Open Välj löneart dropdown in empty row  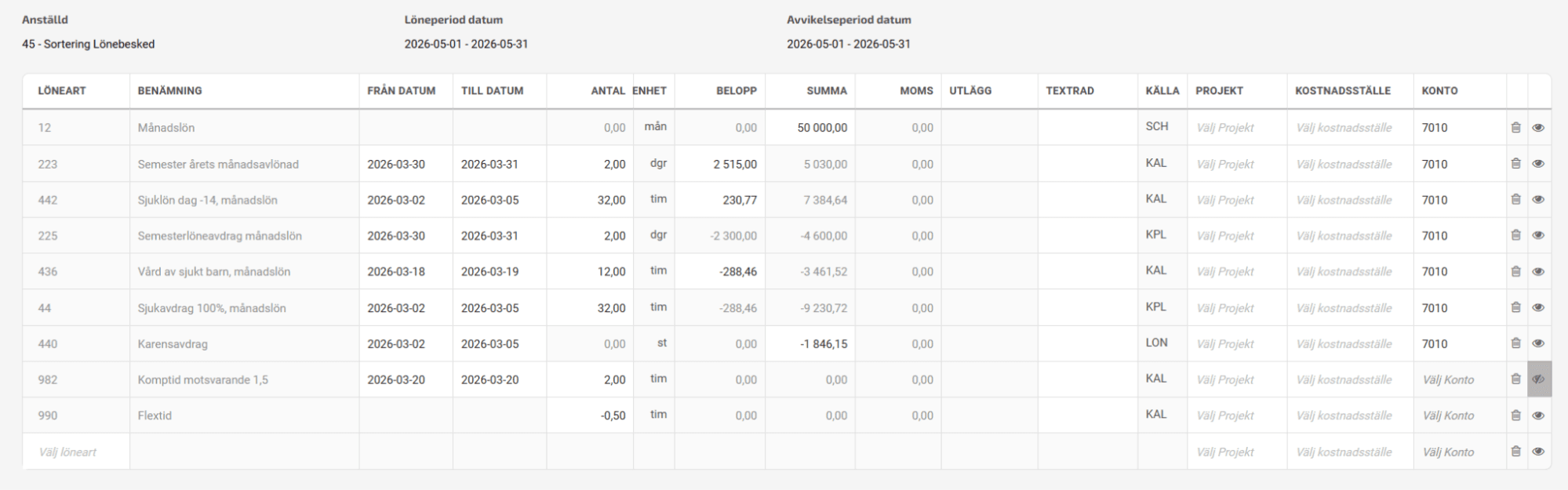click(x=68, y=452)
